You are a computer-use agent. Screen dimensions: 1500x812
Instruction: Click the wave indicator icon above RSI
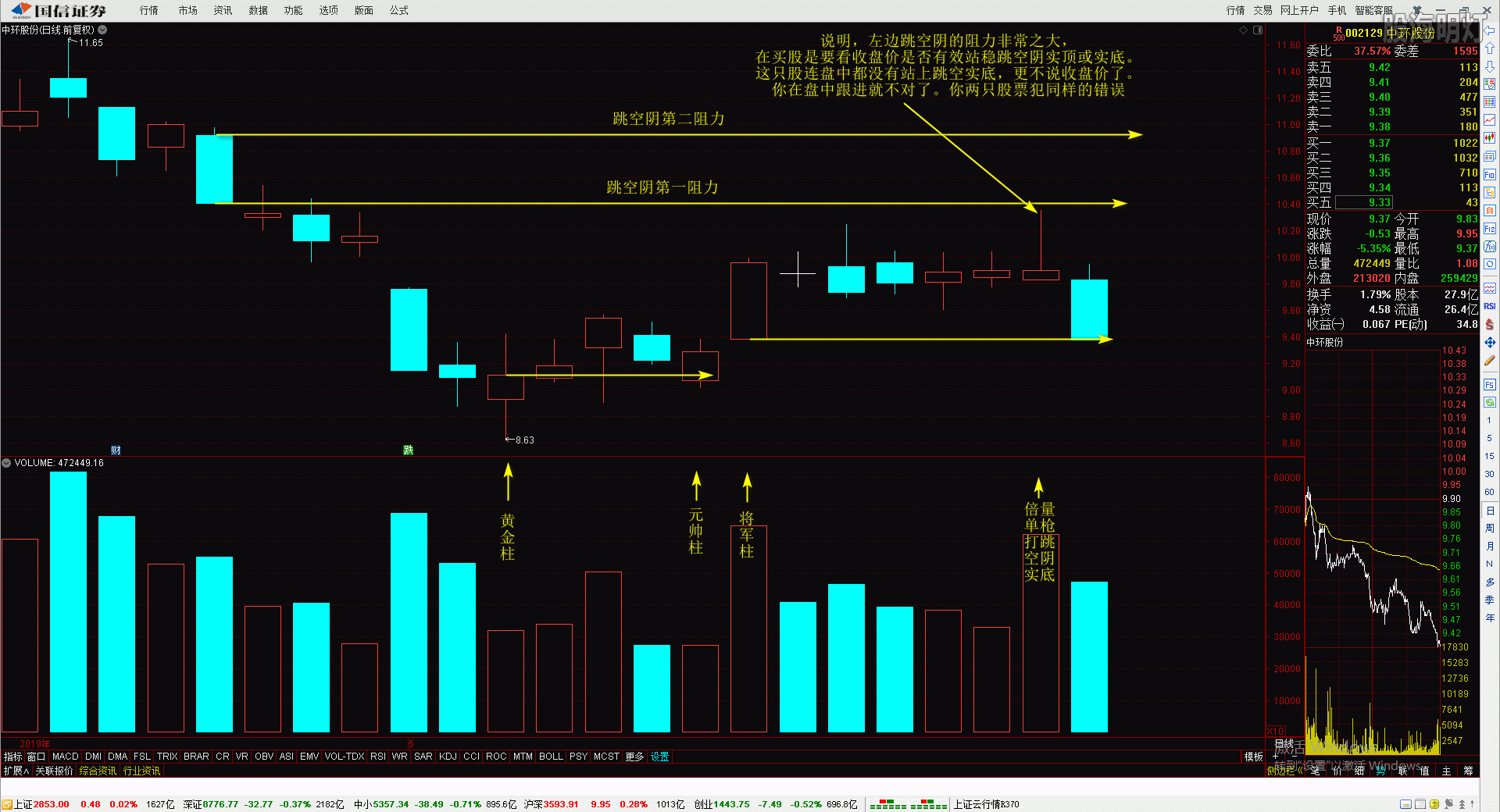(1490, 288)
